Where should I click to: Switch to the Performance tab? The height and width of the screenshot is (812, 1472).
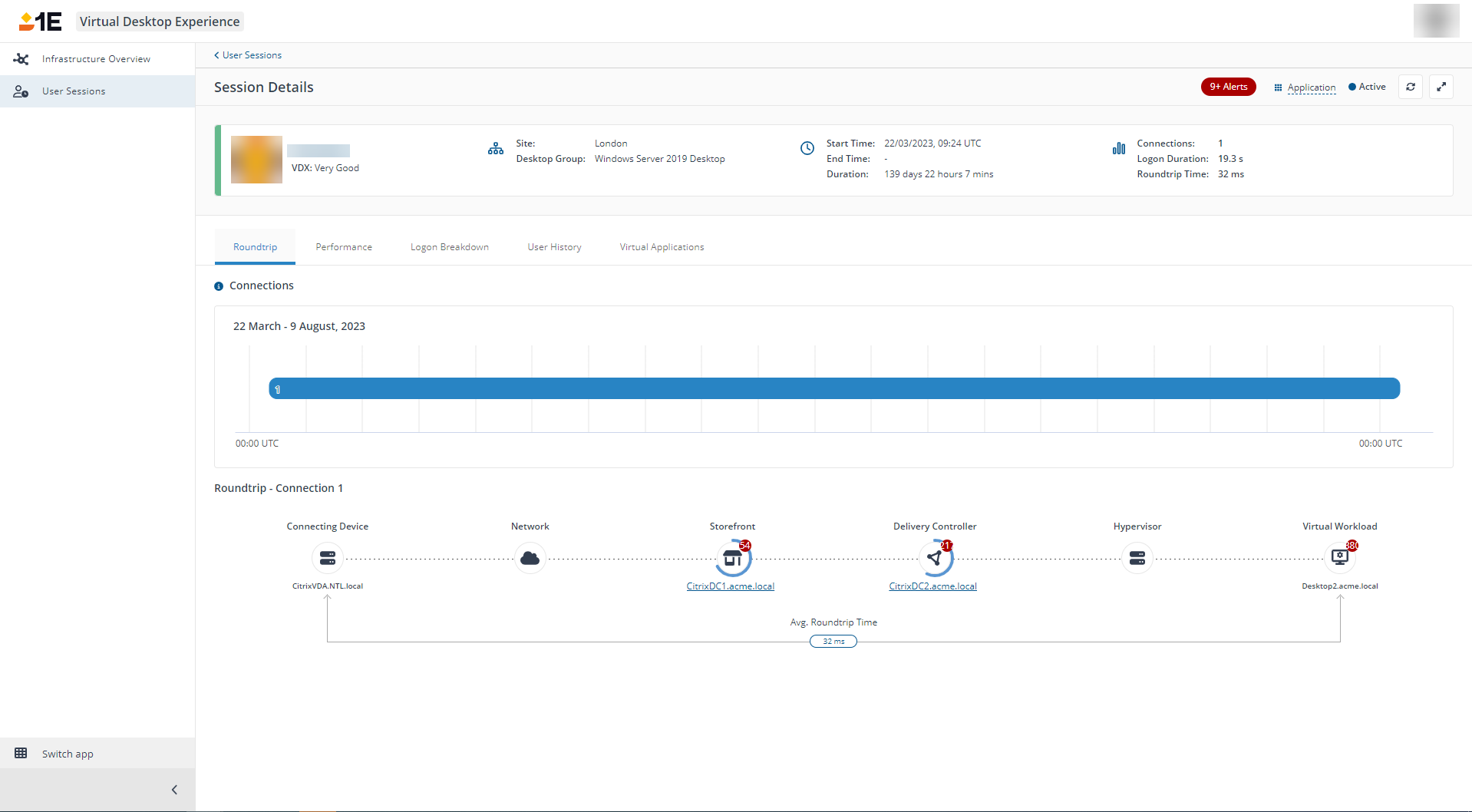pyautogui.click(x=344, y=247)
